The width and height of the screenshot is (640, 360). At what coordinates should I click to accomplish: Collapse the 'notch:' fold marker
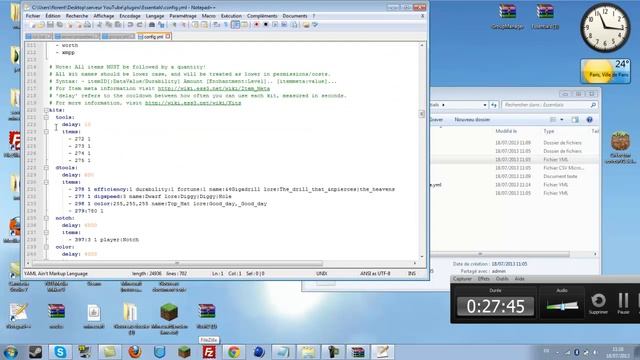click(47, 218)
